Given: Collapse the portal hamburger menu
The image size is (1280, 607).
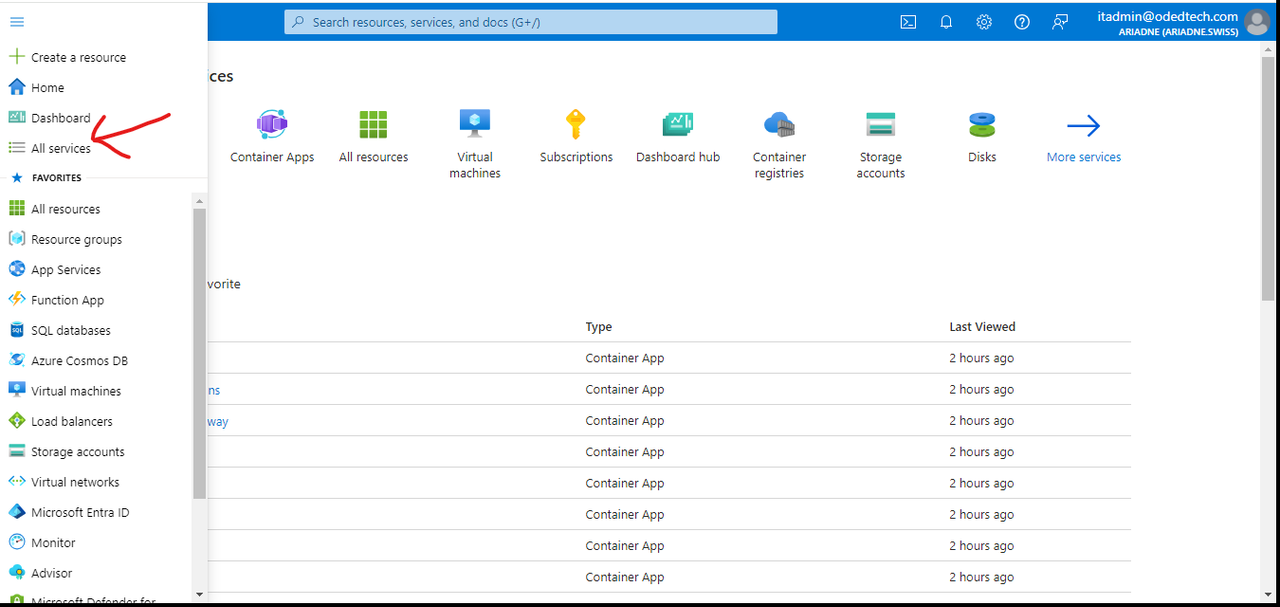Looking at the screenshot, I should point(17,21).
